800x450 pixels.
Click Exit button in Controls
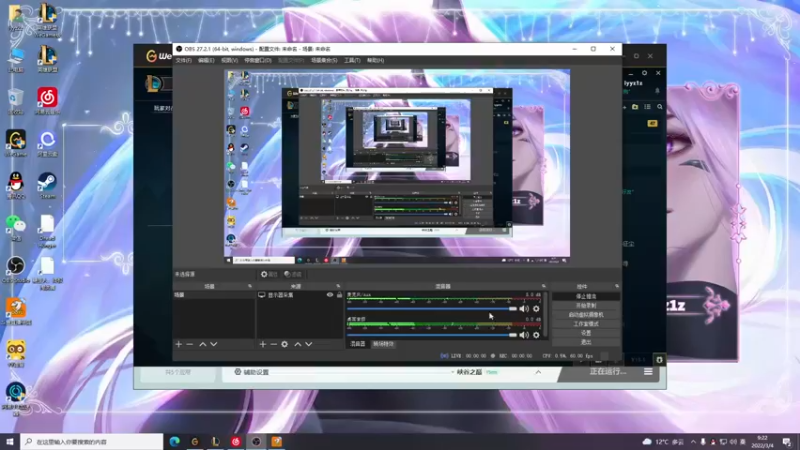pyautogui.click(x=586, y=342)
